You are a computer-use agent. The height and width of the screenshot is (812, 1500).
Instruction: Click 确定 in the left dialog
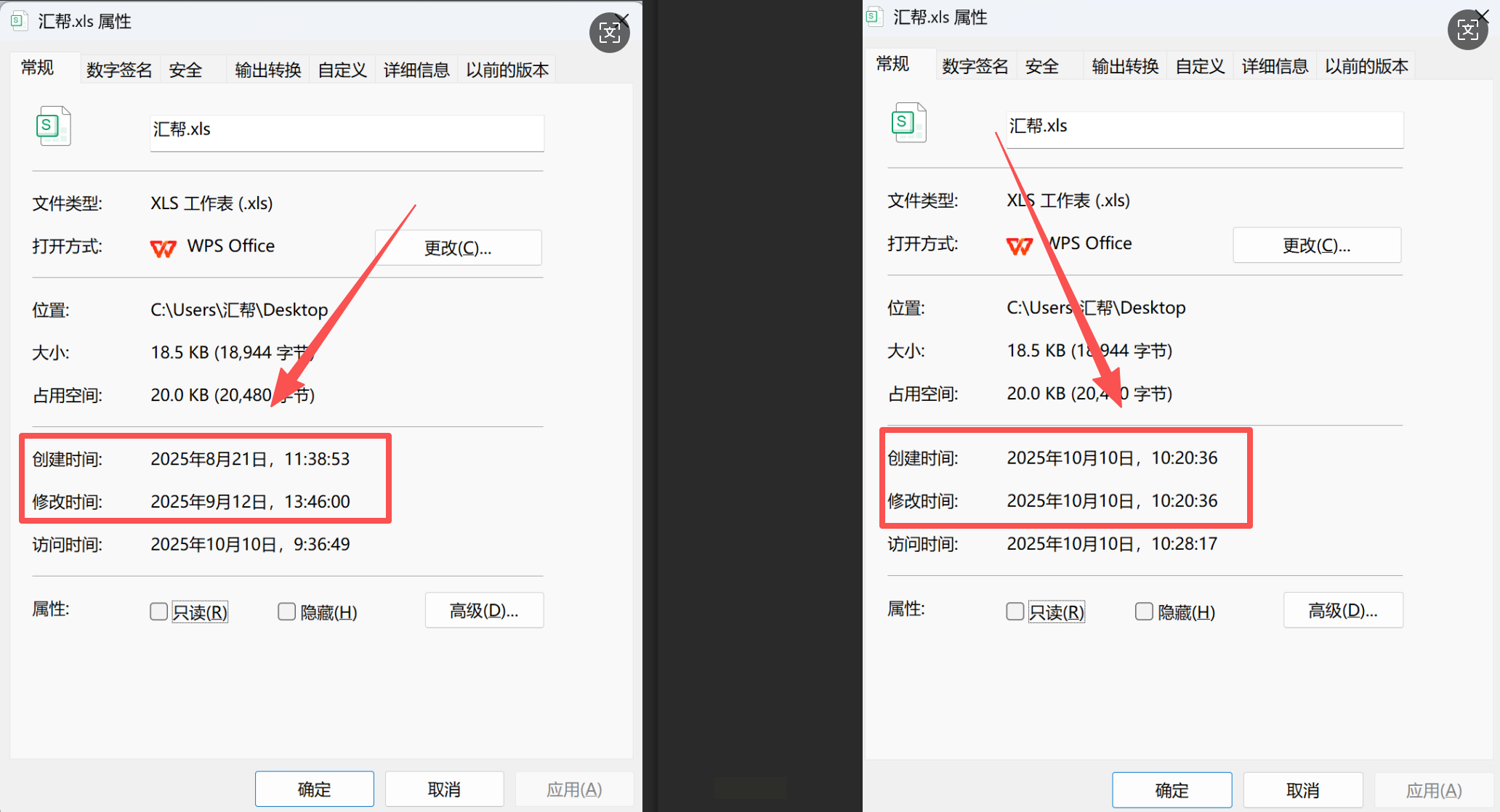tap(314, 789)
